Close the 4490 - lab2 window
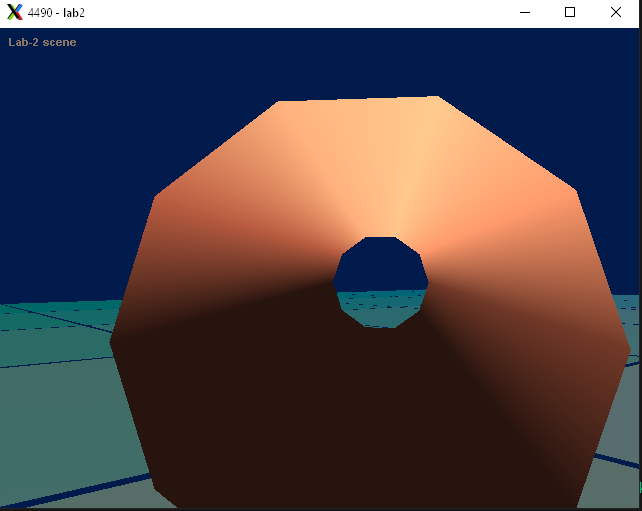This screenshot has height=511, width=642. click(616, 12)
